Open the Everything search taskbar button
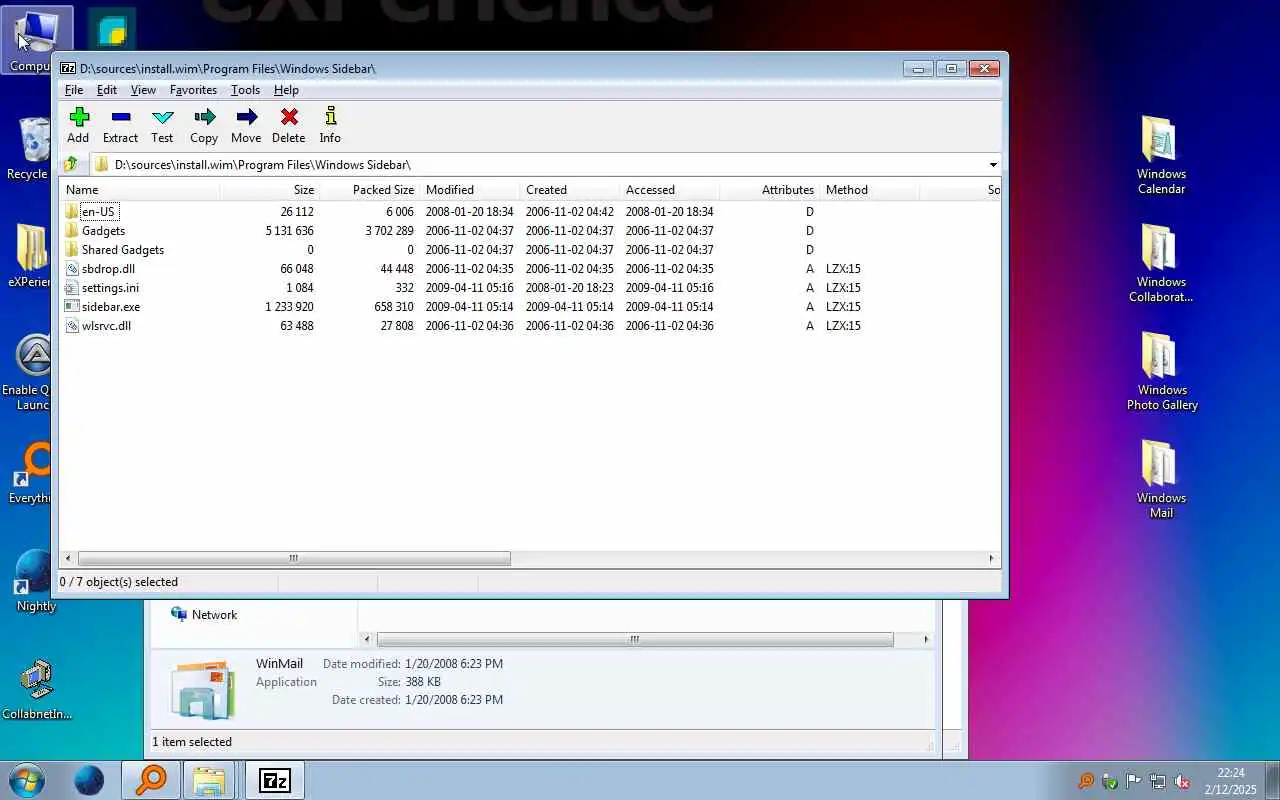1280x800 pixels. click(x=151, y=780)
